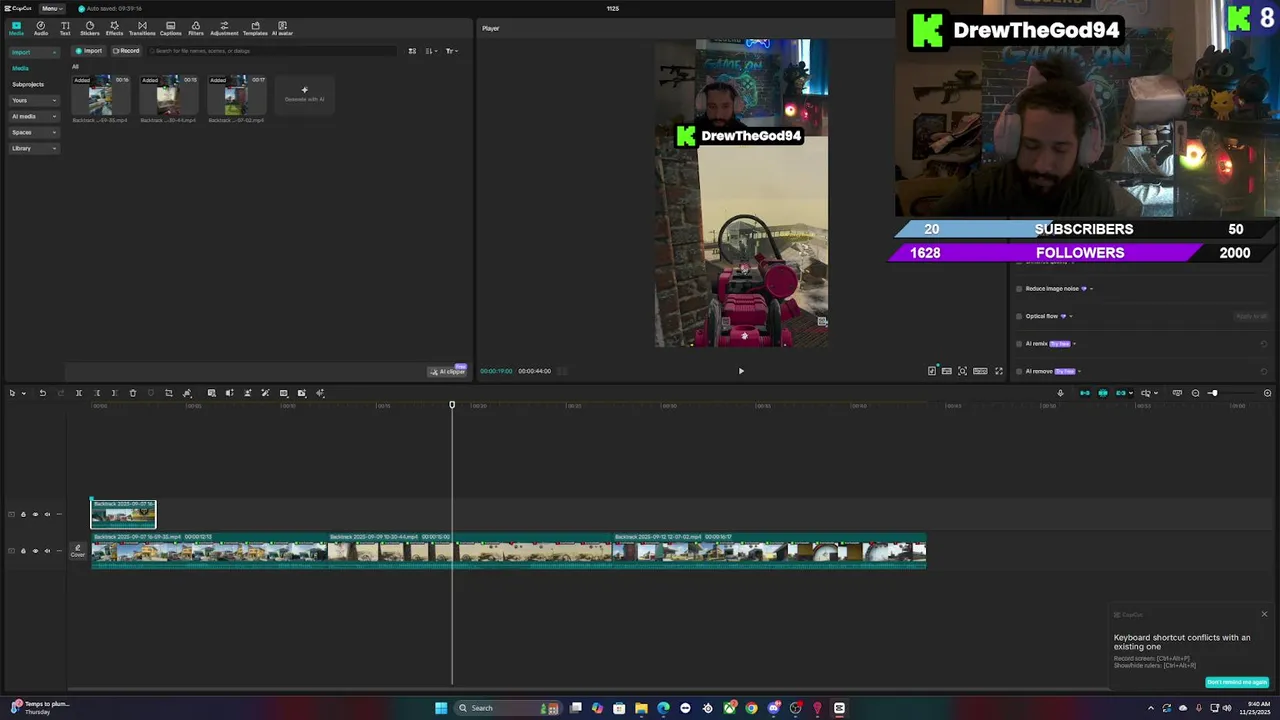Image resolution: width=1280 pixels, height=720 pixels.
Task: Expand the Yours section
Action: 33,100
